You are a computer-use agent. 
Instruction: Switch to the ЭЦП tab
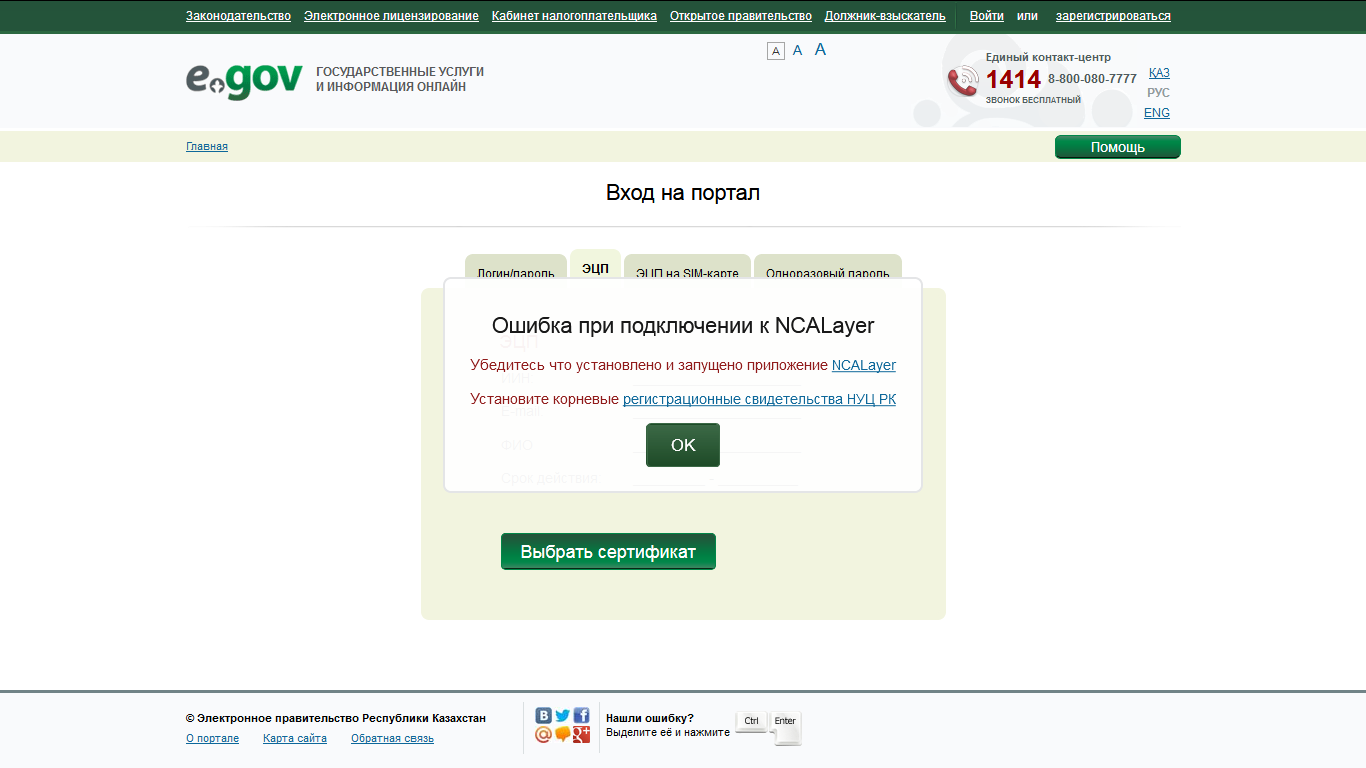click(x=595, y=265)
